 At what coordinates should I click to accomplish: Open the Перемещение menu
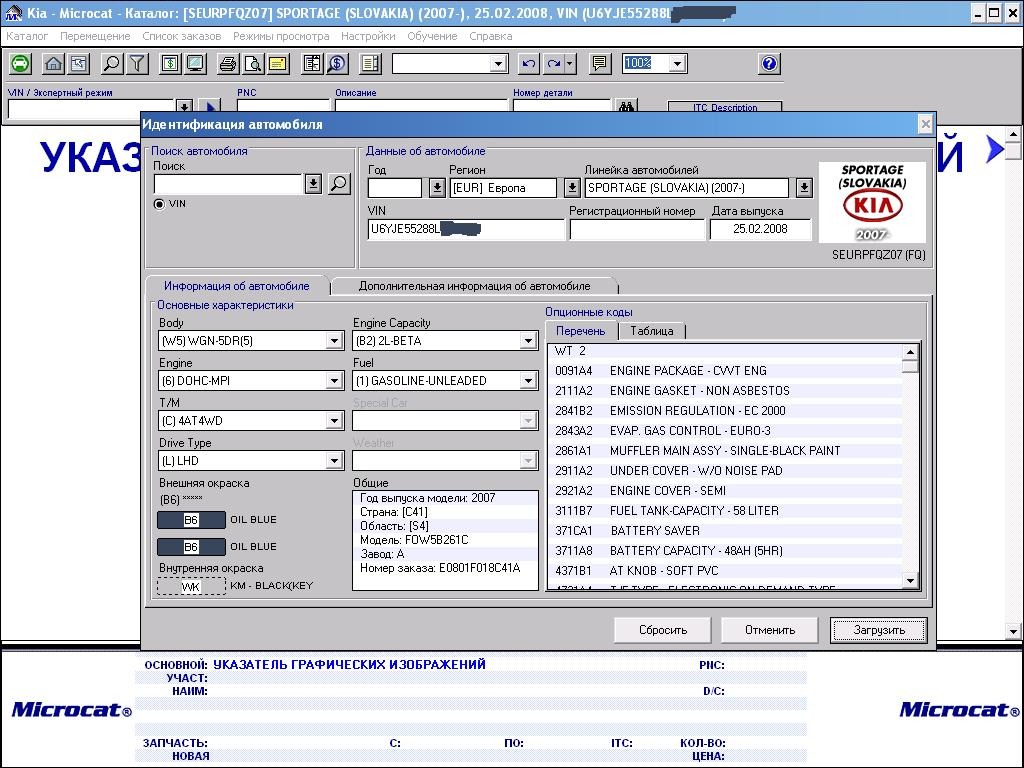tap(95, 36)
